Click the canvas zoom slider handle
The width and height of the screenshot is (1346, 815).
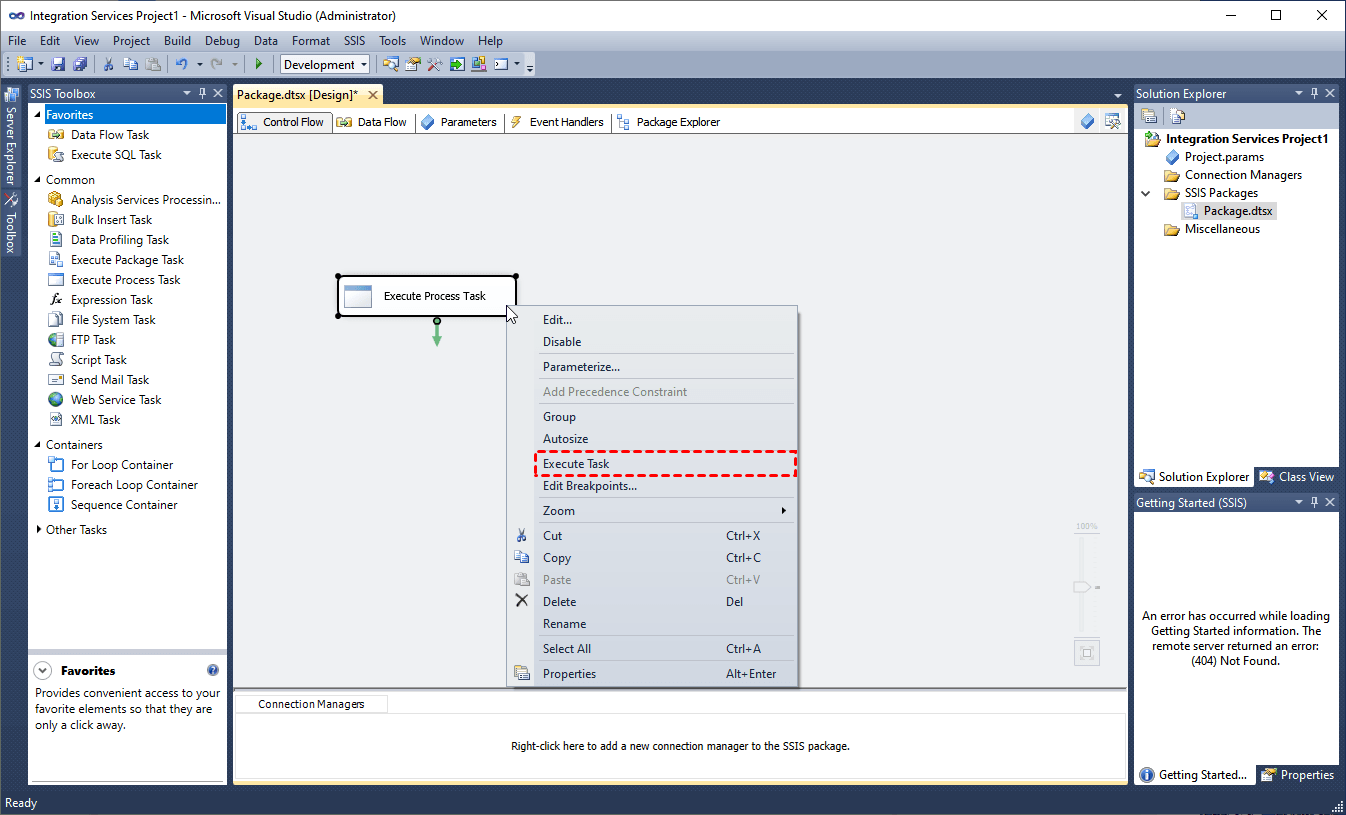tap(1082, 587)
